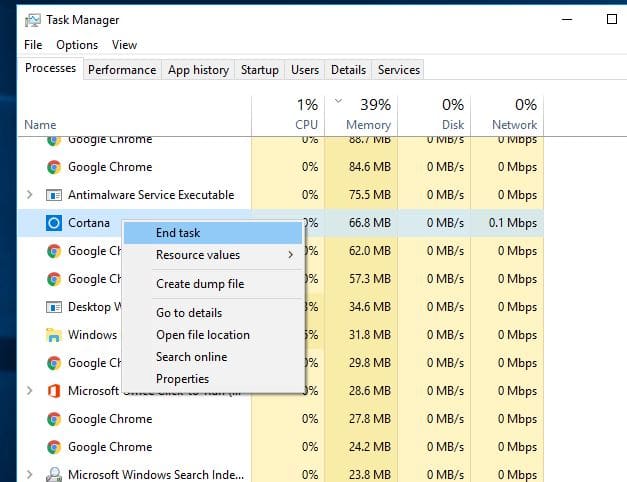Switch to the Startup tab
Screen dimensions: 627x482
click(260, 70)
